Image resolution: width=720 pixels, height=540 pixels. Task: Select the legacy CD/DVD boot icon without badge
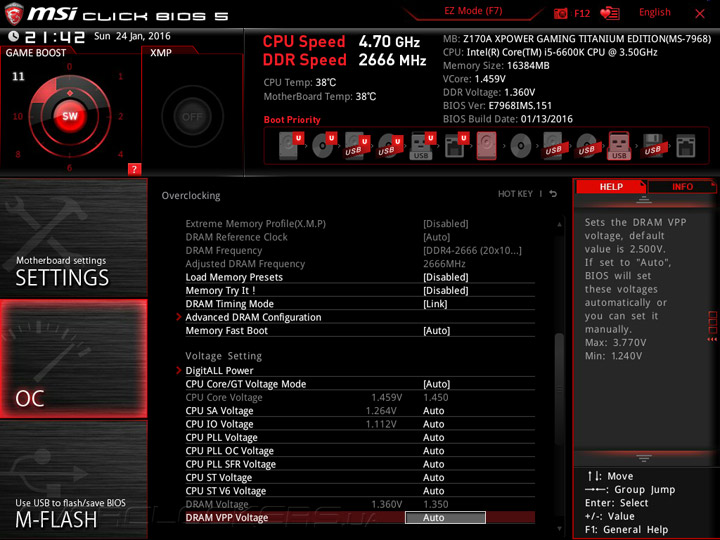click(x=521, y=146)
